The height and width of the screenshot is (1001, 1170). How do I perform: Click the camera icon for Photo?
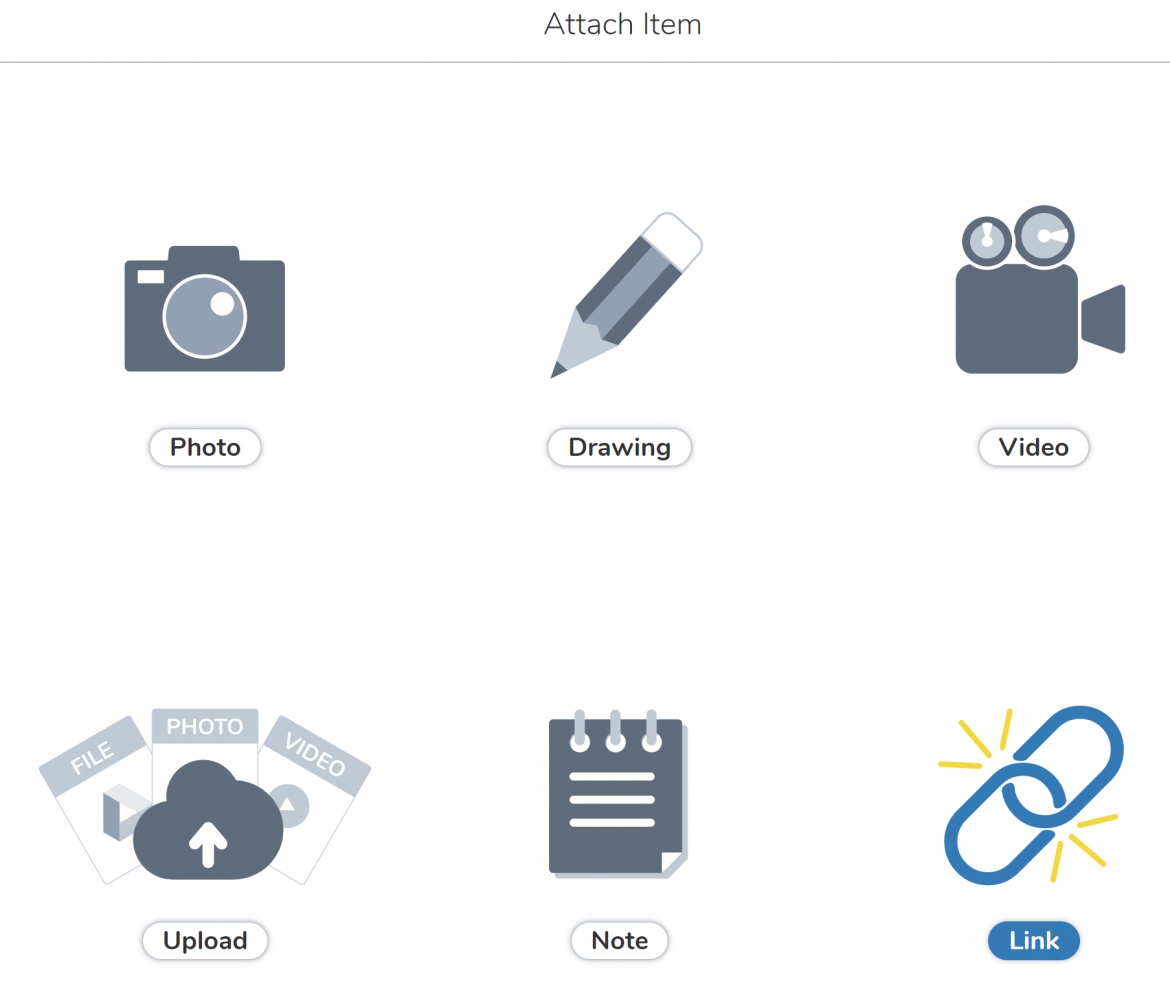tap(204, 308)
